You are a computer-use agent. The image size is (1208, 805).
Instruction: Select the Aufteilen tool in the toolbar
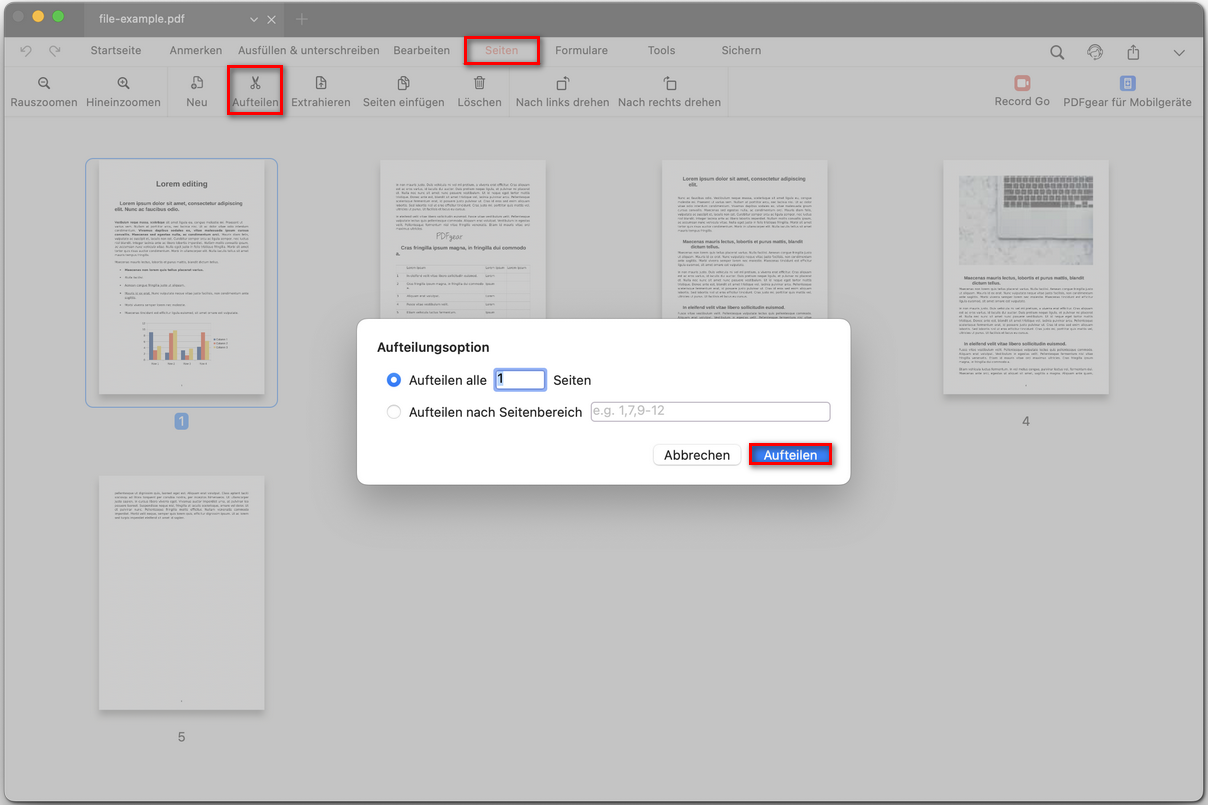pos(254,90)
